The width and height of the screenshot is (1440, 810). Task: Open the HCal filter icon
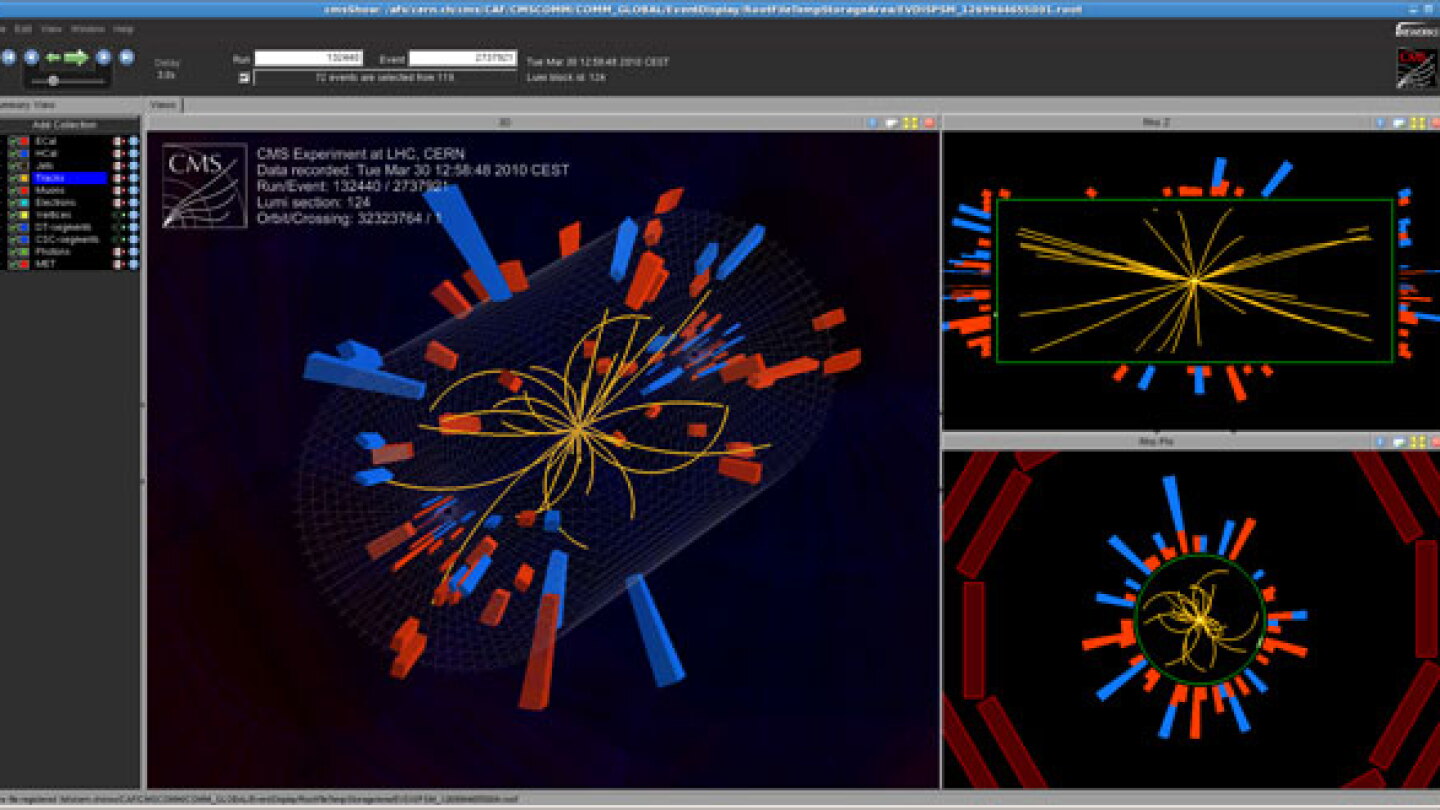click(117, 153)
